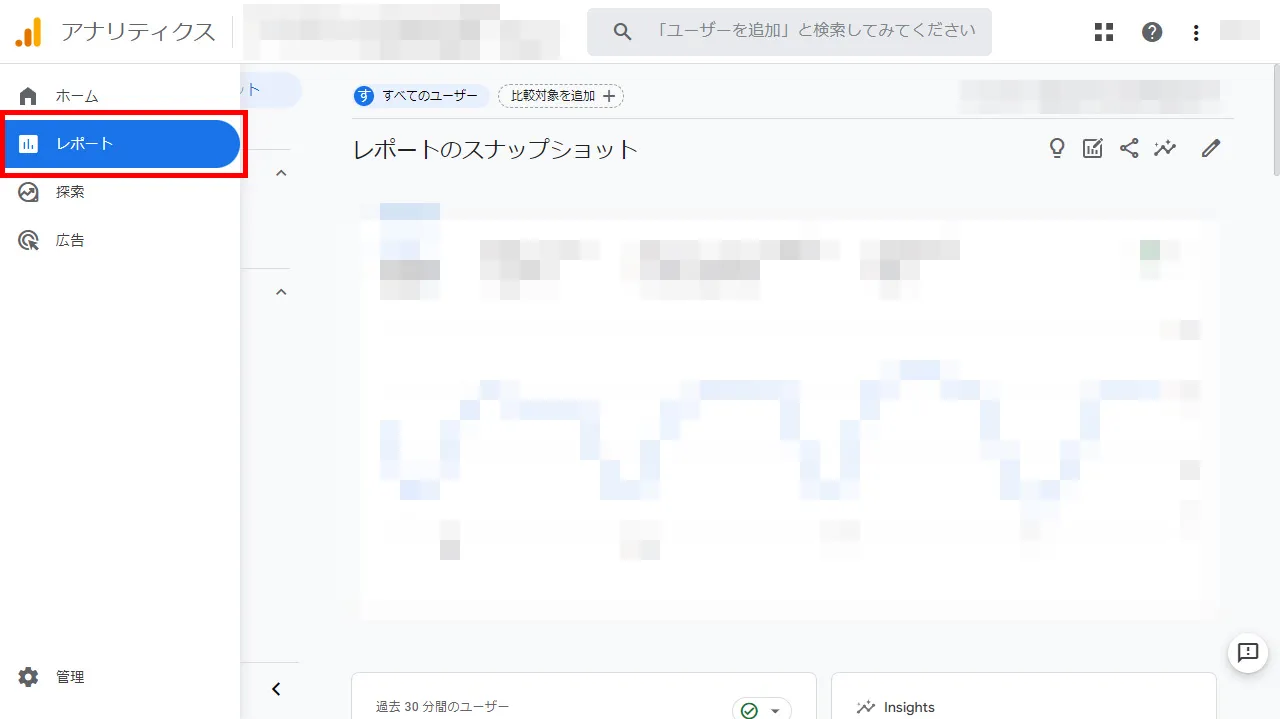This screenshot has width=1280, height=719.
Task: Click the customize report icon
Action: coord(1092,148)
